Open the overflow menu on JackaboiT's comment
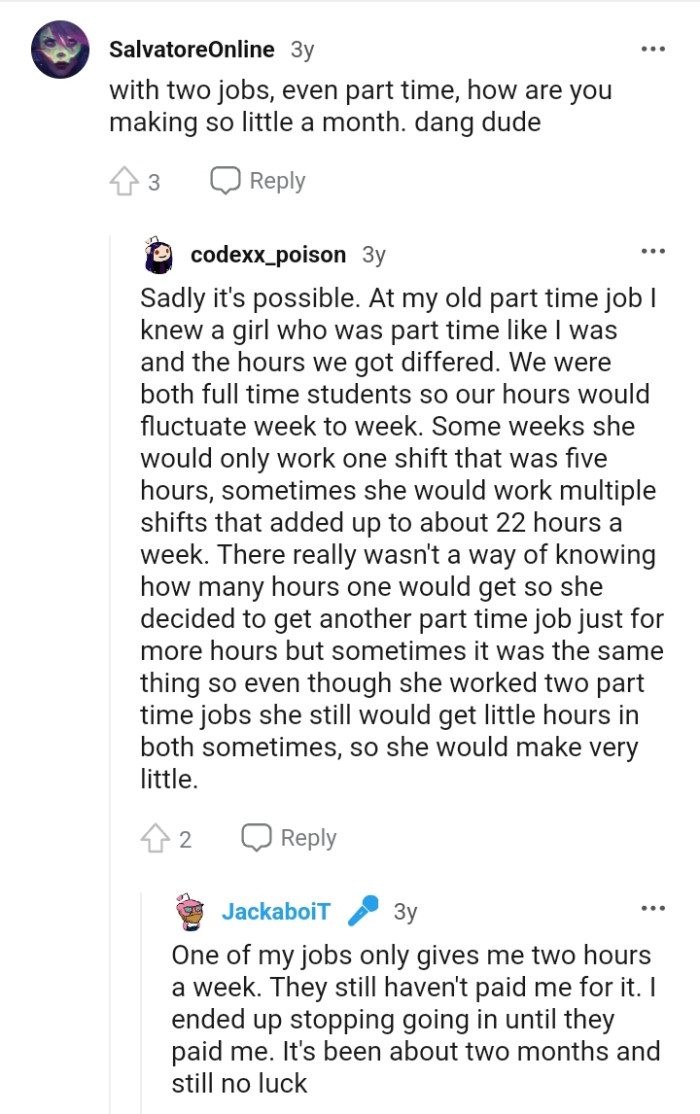This screenshot has width=700, height=1114. click(654, 907)
